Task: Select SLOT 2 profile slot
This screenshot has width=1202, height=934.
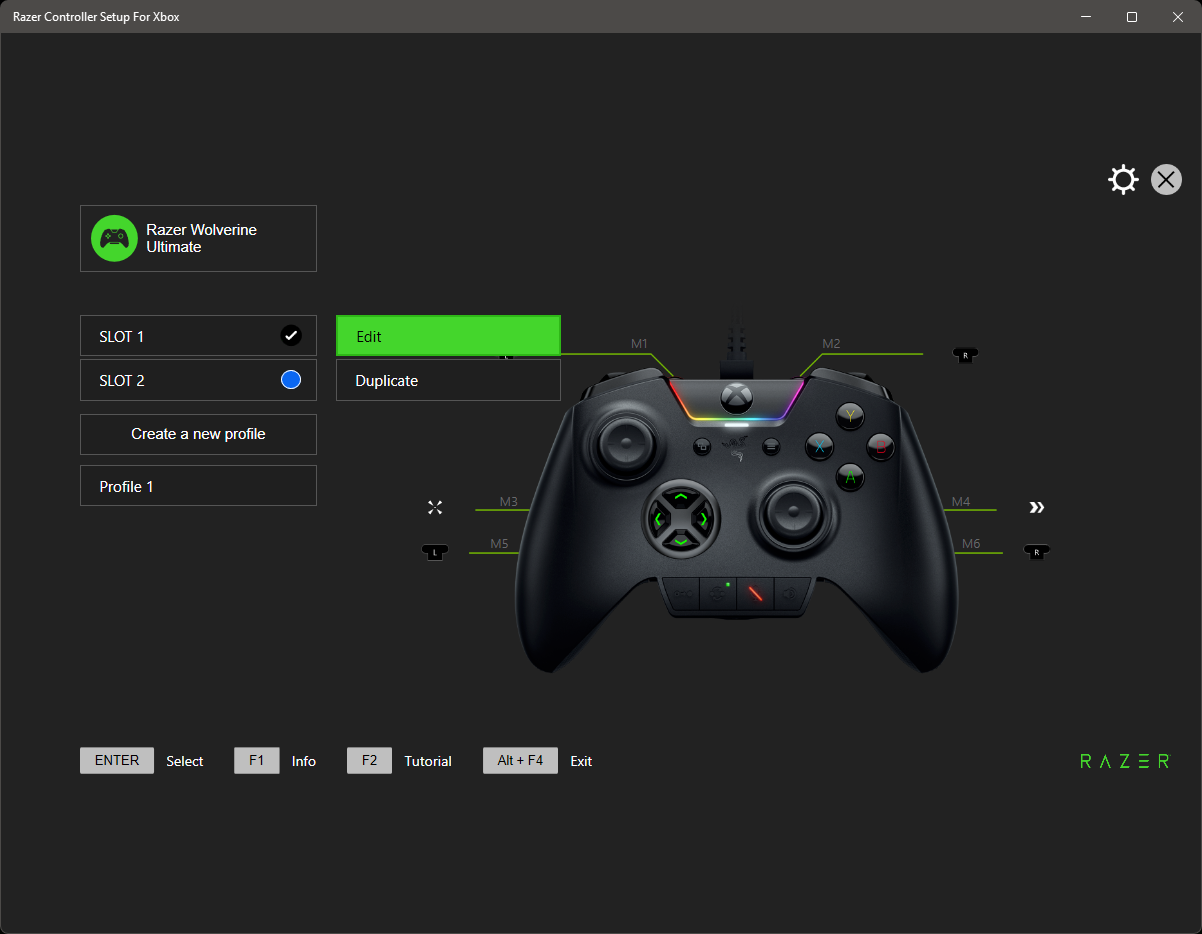Action: (198, 380)
